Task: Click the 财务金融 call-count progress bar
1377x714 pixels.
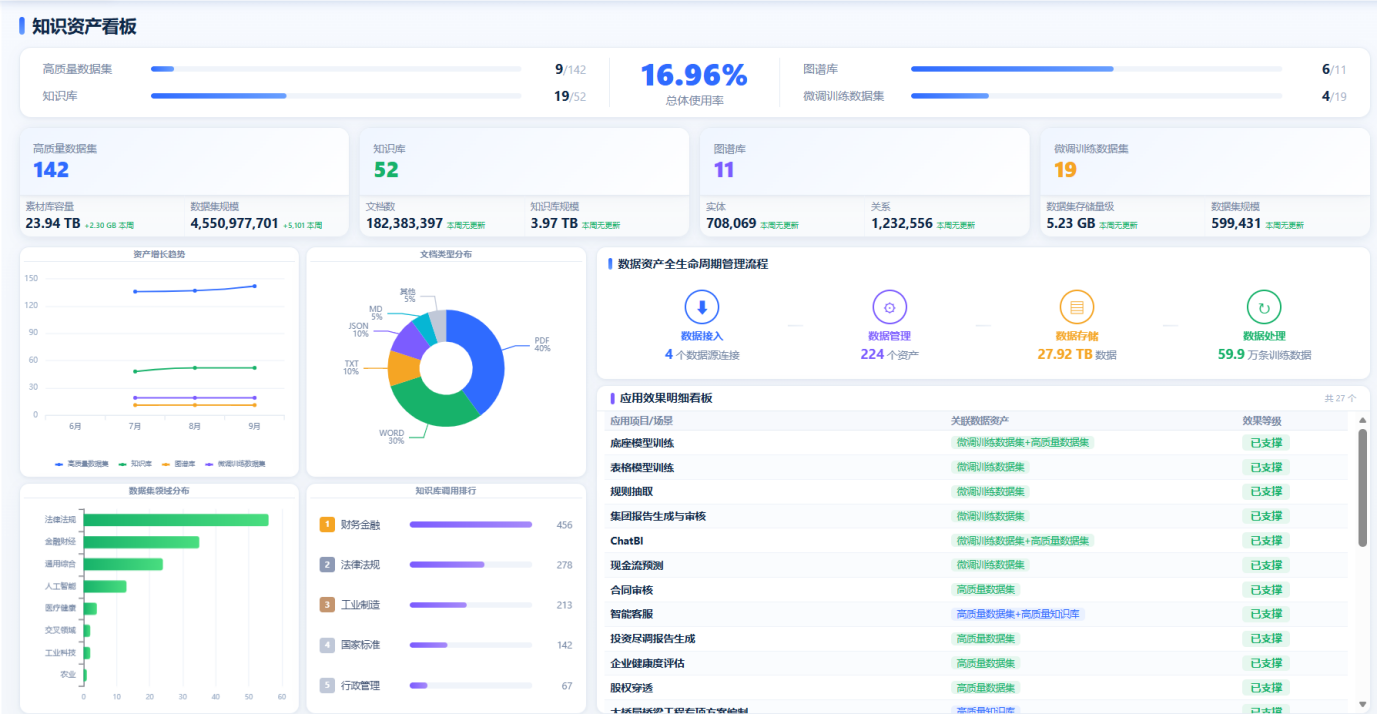Action: point(470,525)
